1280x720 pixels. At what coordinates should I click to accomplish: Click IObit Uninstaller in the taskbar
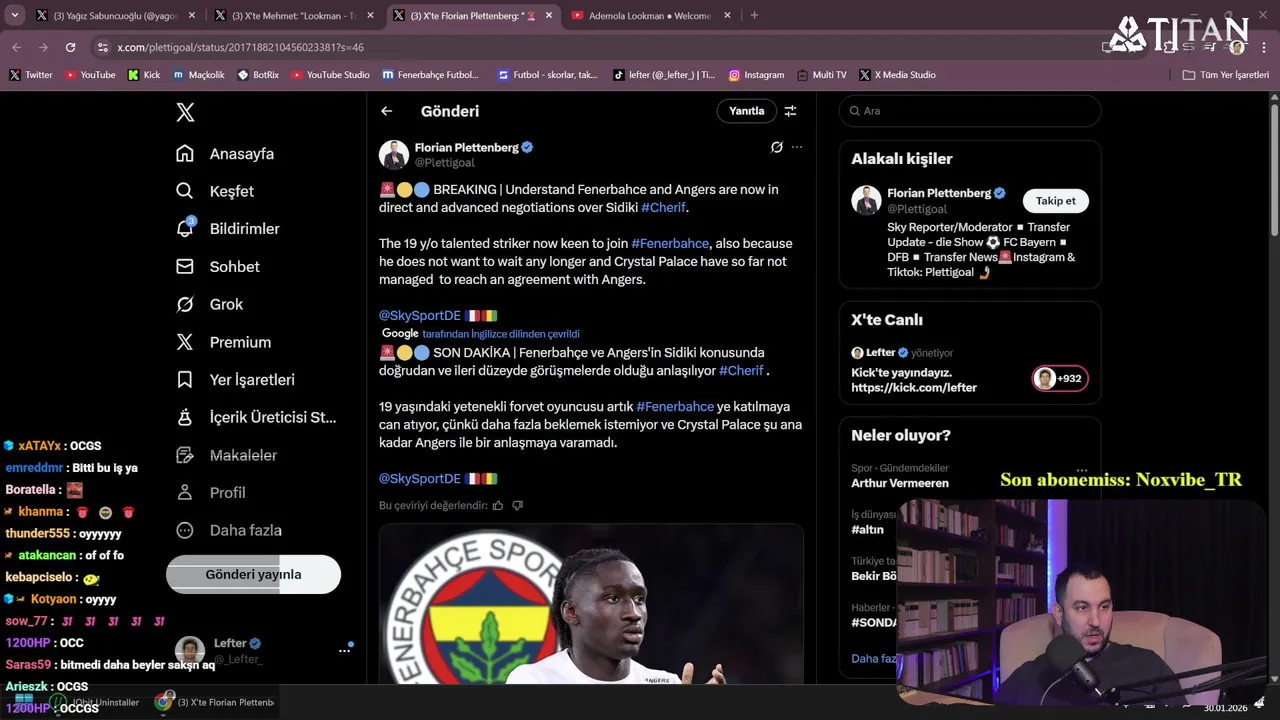[x=97, y=703]
